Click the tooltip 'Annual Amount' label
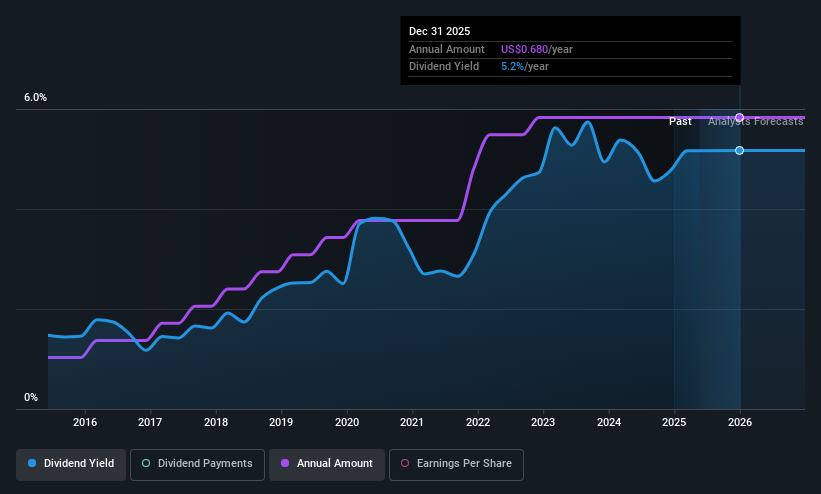Image resolution: width=821 pixels, height=494 pixels. pos(447,49)
